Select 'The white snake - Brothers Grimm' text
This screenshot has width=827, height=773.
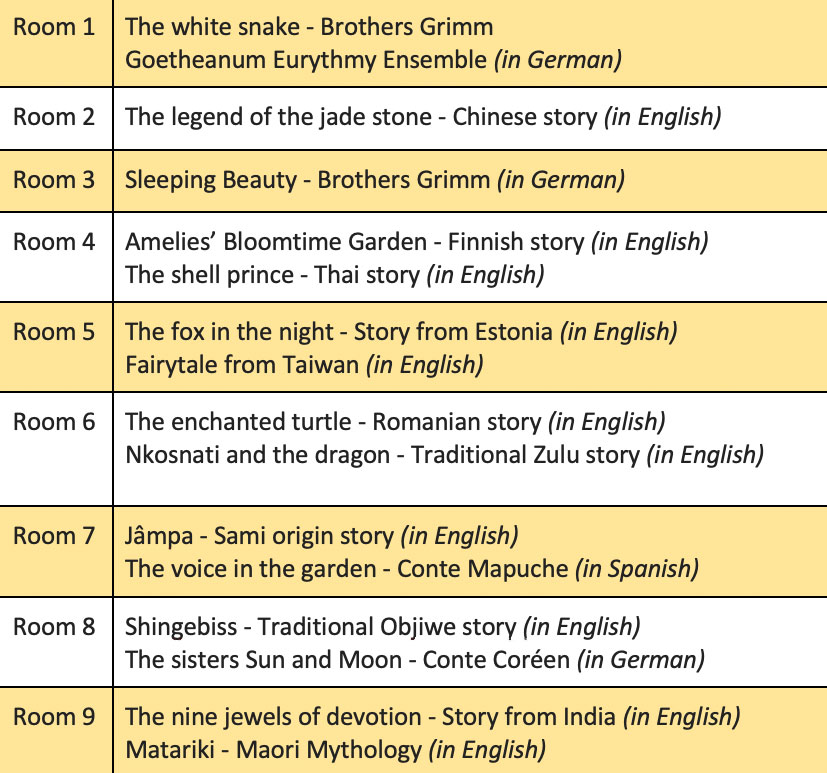click(309, 27)
